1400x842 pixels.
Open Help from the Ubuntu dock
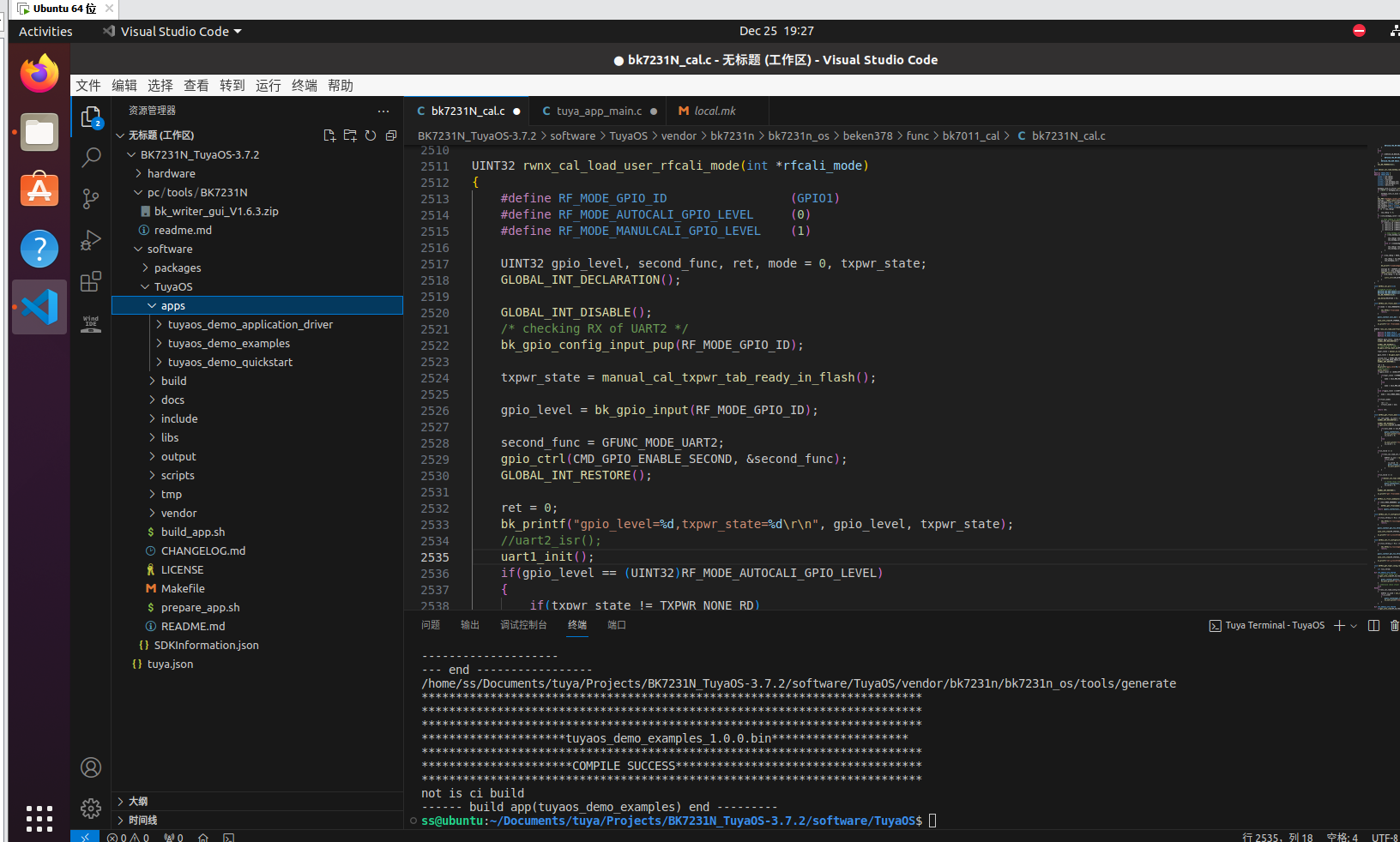[x=39, y=249]
